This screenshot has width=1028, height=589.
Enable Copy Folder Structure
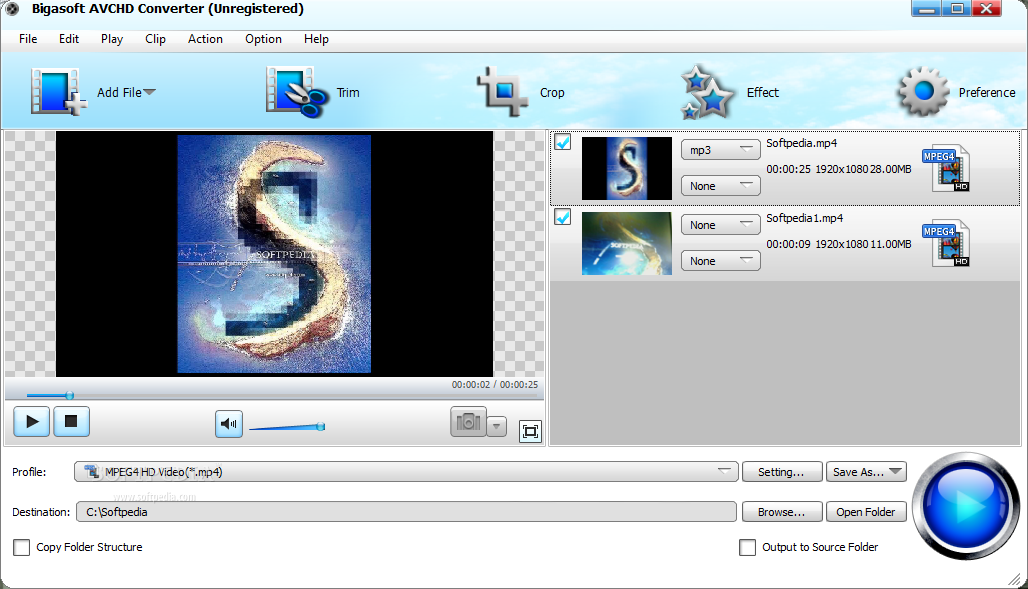click(22, 547)
